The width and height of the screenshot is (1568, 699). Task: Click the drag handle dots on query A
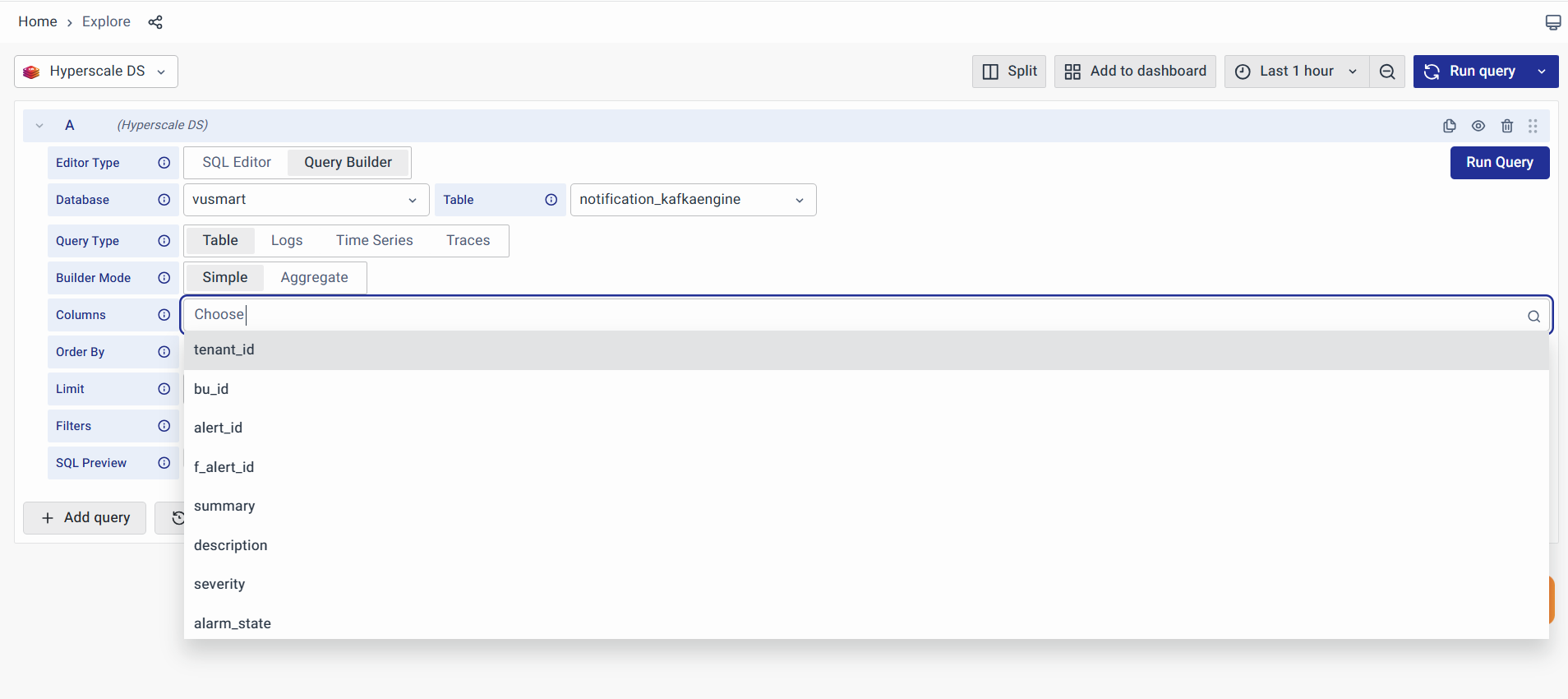(1533, 126)
